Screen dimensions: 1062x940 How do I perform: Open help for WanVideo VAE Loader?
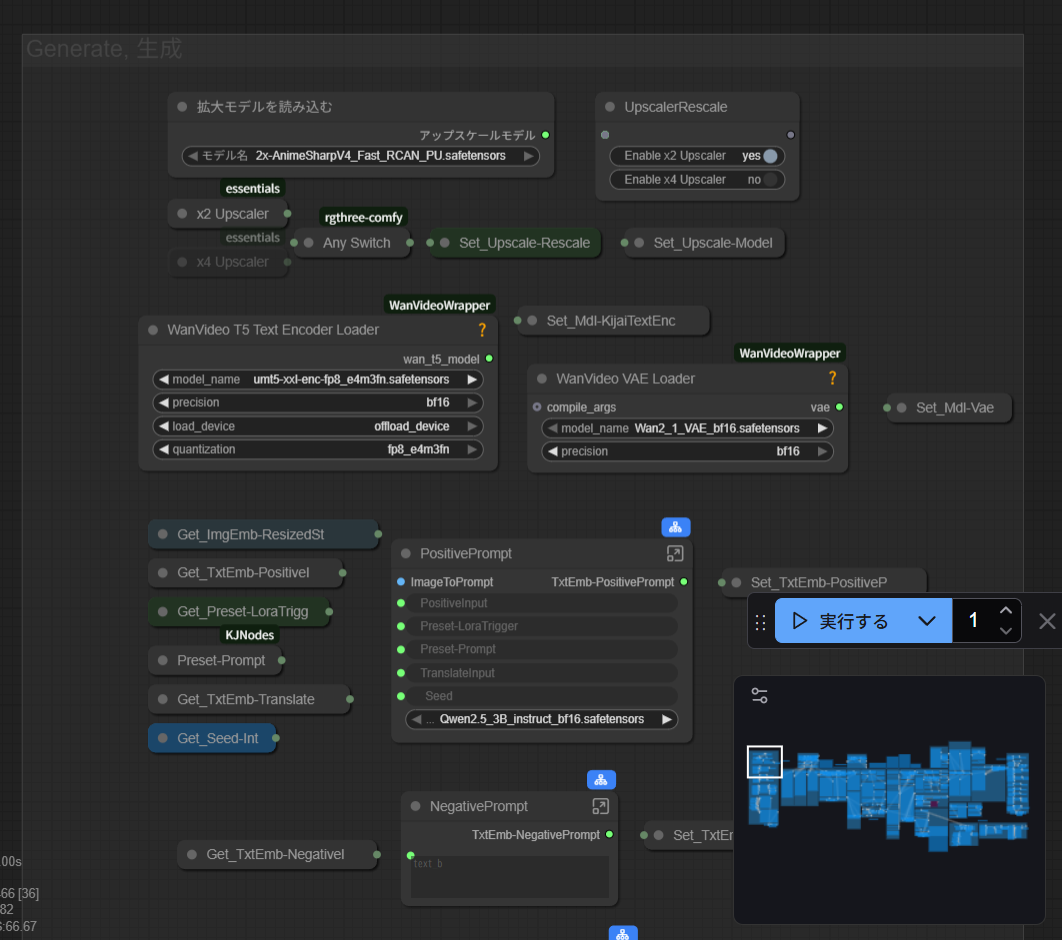pyautogui.click(x=831, y=379)
